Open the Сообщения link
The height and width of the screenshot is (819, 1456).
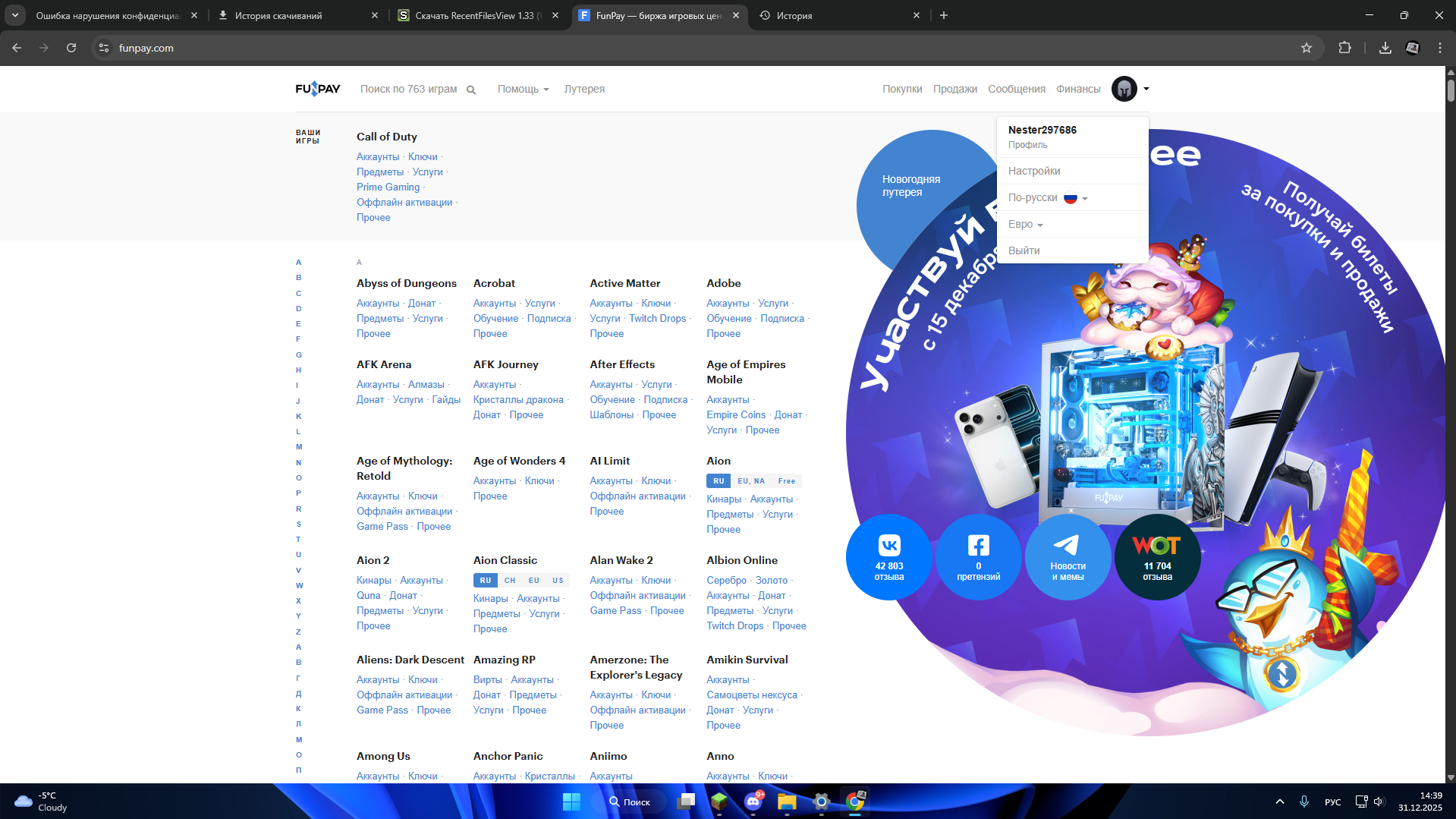pyautogui.click(x=1016, y=89)
